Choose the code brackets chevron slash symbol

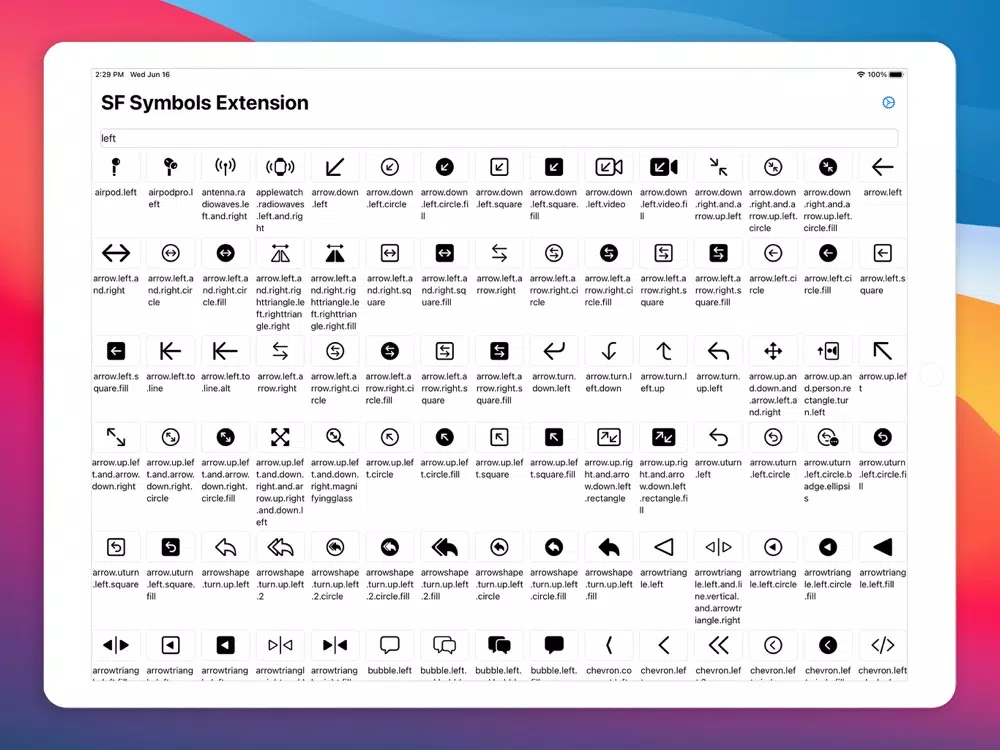click(x=883, y=645)
